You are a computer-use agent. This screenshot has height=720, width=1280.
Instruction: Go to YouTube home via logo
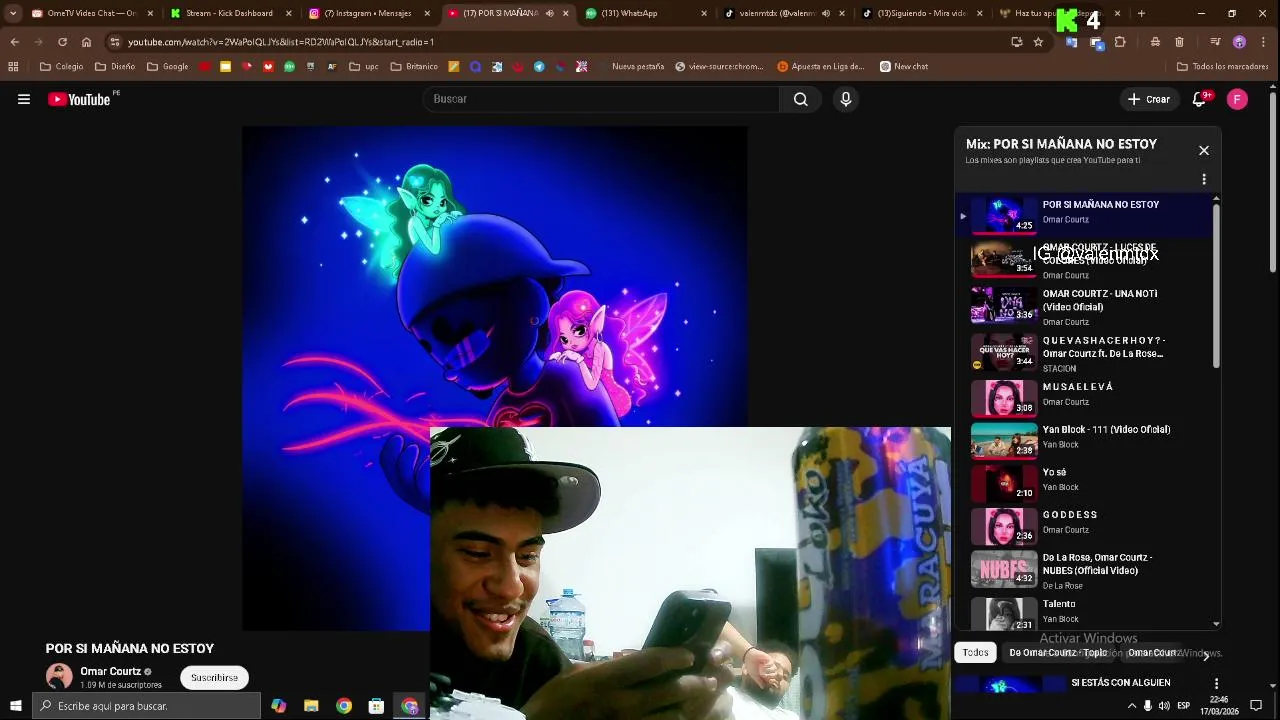tap(79, 99)
